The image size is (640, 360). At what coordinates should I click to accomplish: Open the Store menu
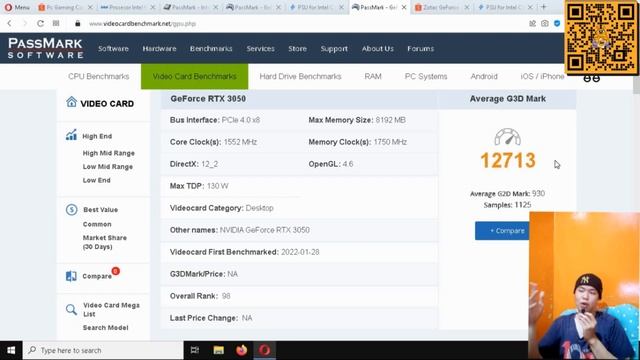pos(297,49)
